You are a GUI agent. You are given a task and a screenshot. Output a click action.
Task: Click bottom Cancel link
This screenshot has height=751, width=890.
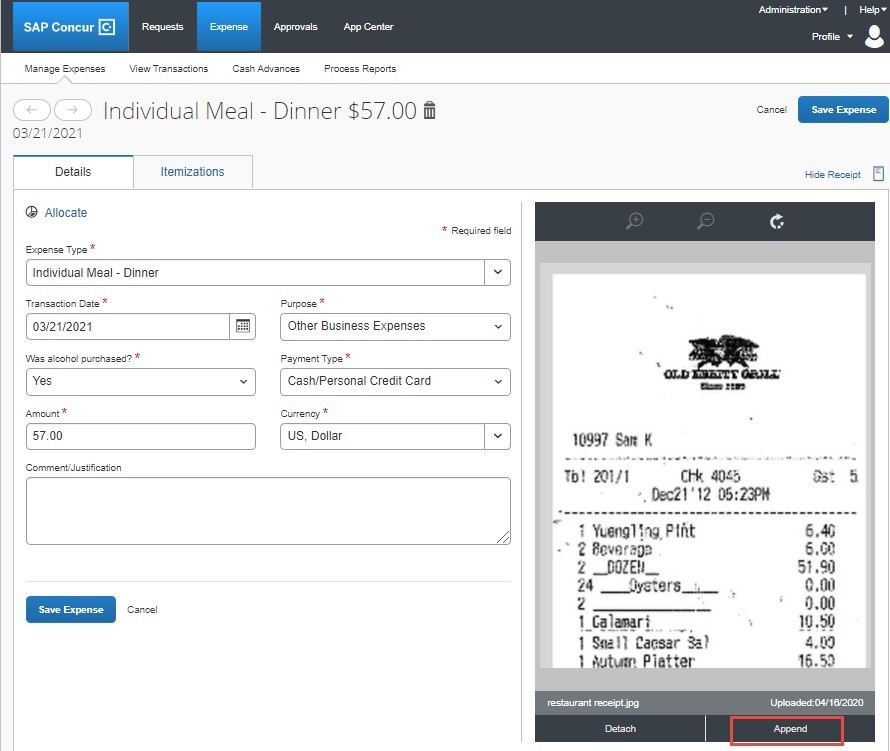tap(142, 609)
